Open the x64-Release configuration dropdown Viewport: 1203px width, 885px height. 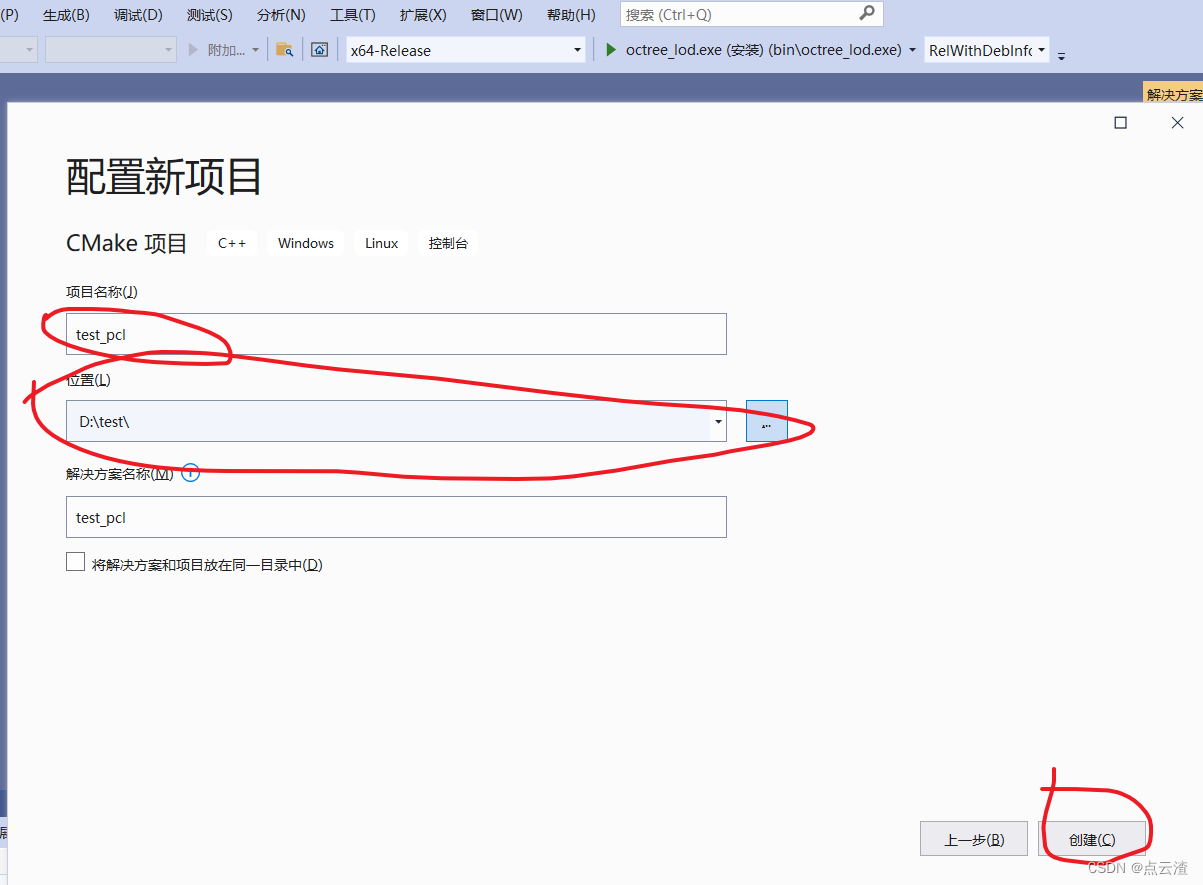(x=577, y=49)
